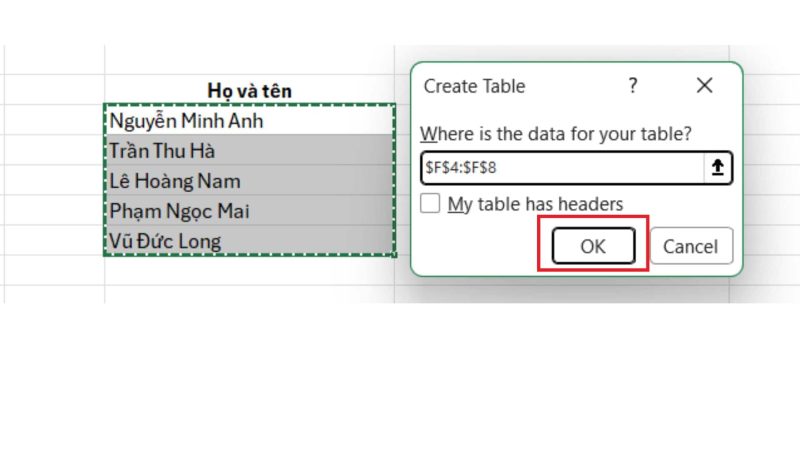Select the cell 'Lê Hoàng Nam'
The image size is (800, 450).
[249, 180]
